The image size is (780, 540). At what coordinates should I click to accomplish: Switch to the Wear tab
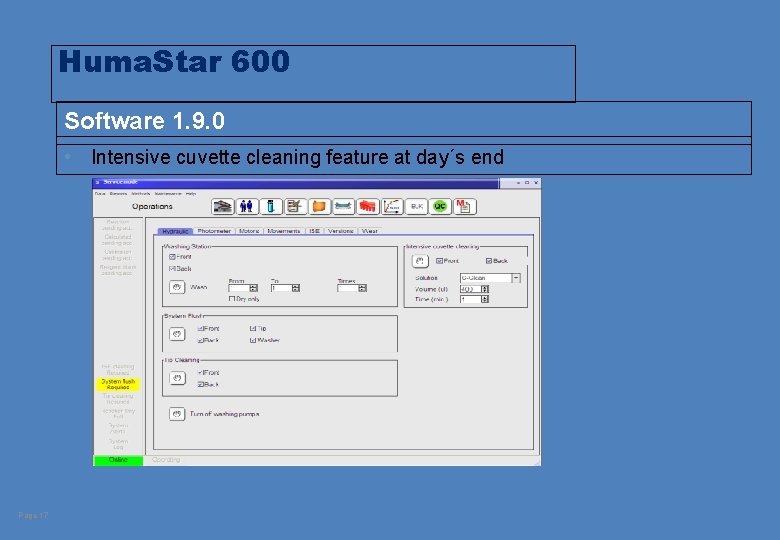pos(370,231)
